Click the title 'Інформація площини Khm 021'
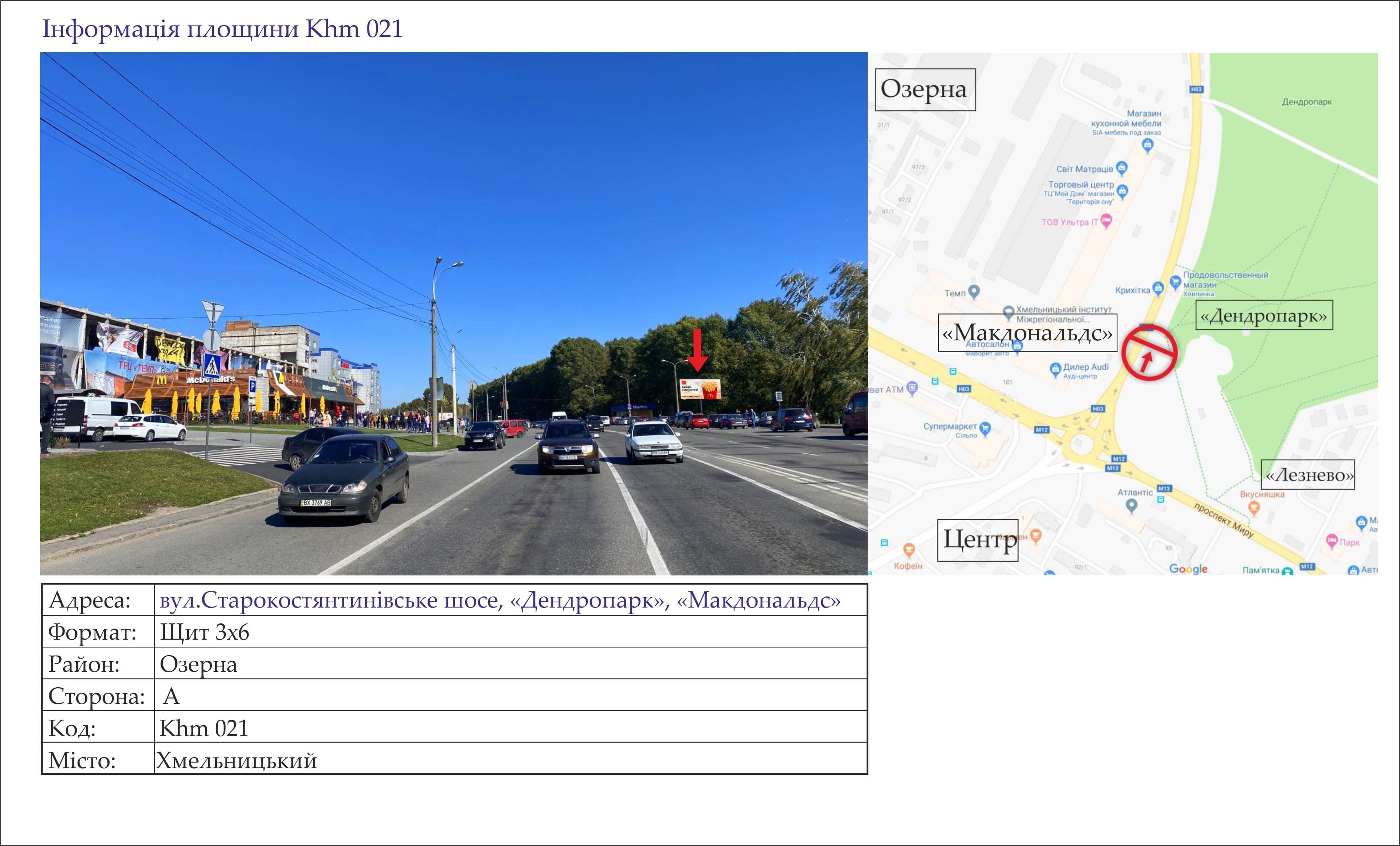The image size is (1400, 846). click(x=222, y=28)
